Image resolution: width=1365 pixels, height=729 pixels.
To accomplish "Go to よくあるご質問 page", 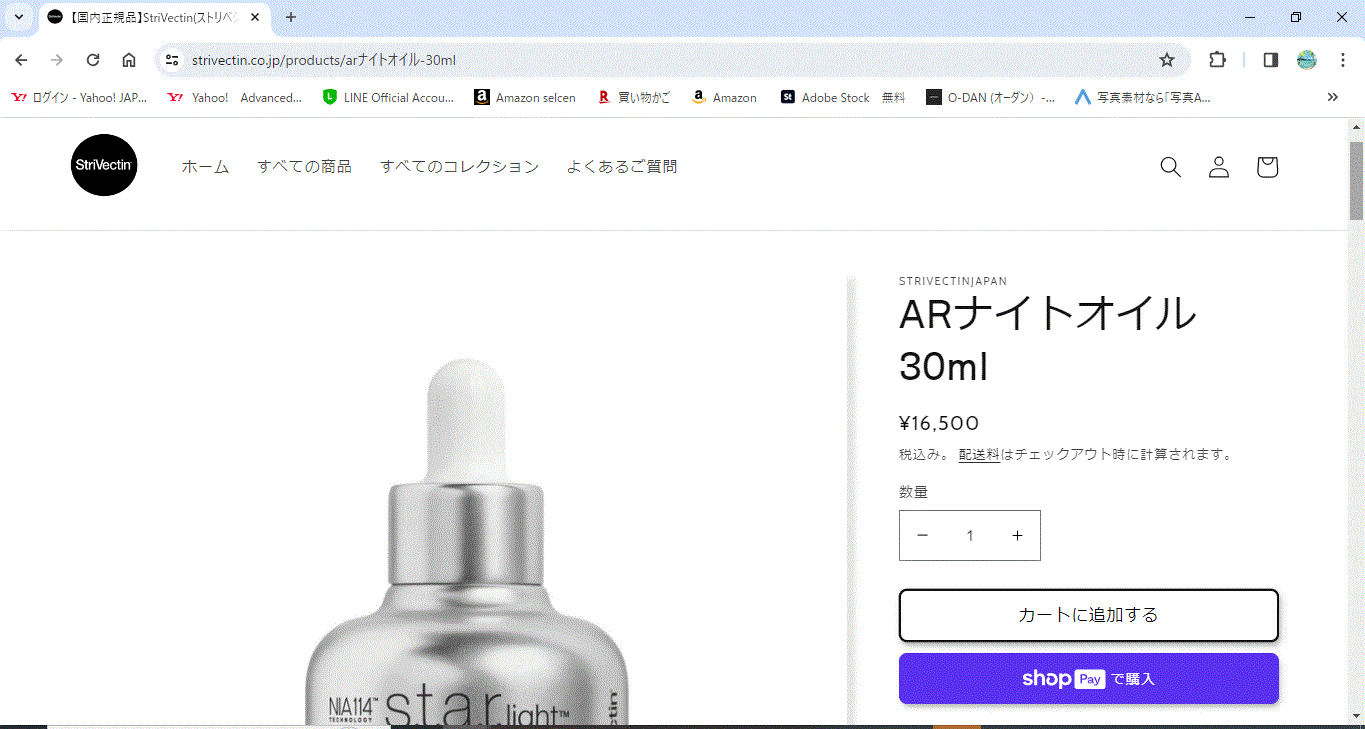I will coord(621,167).
